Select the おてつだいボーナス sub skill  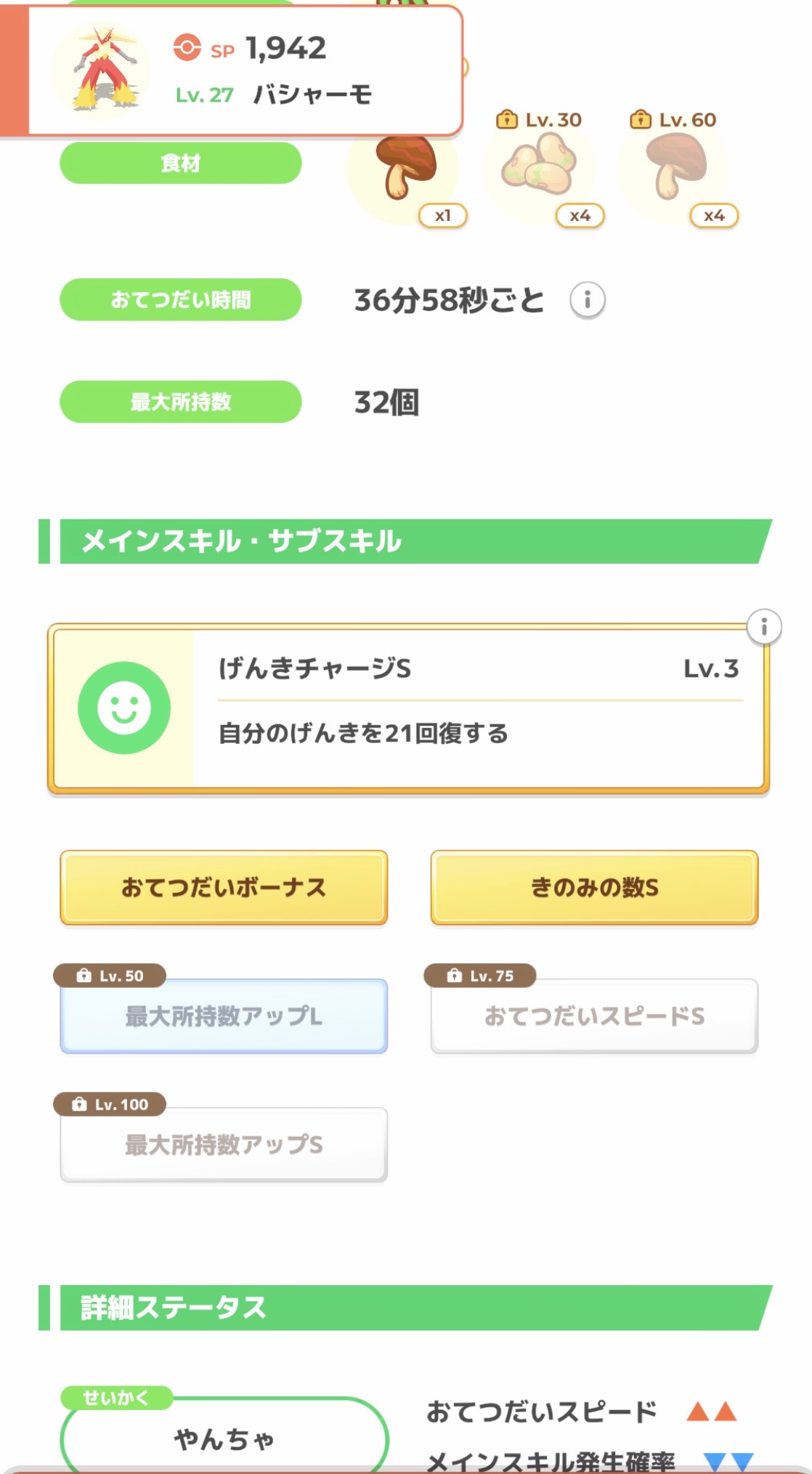click(224, 887)
